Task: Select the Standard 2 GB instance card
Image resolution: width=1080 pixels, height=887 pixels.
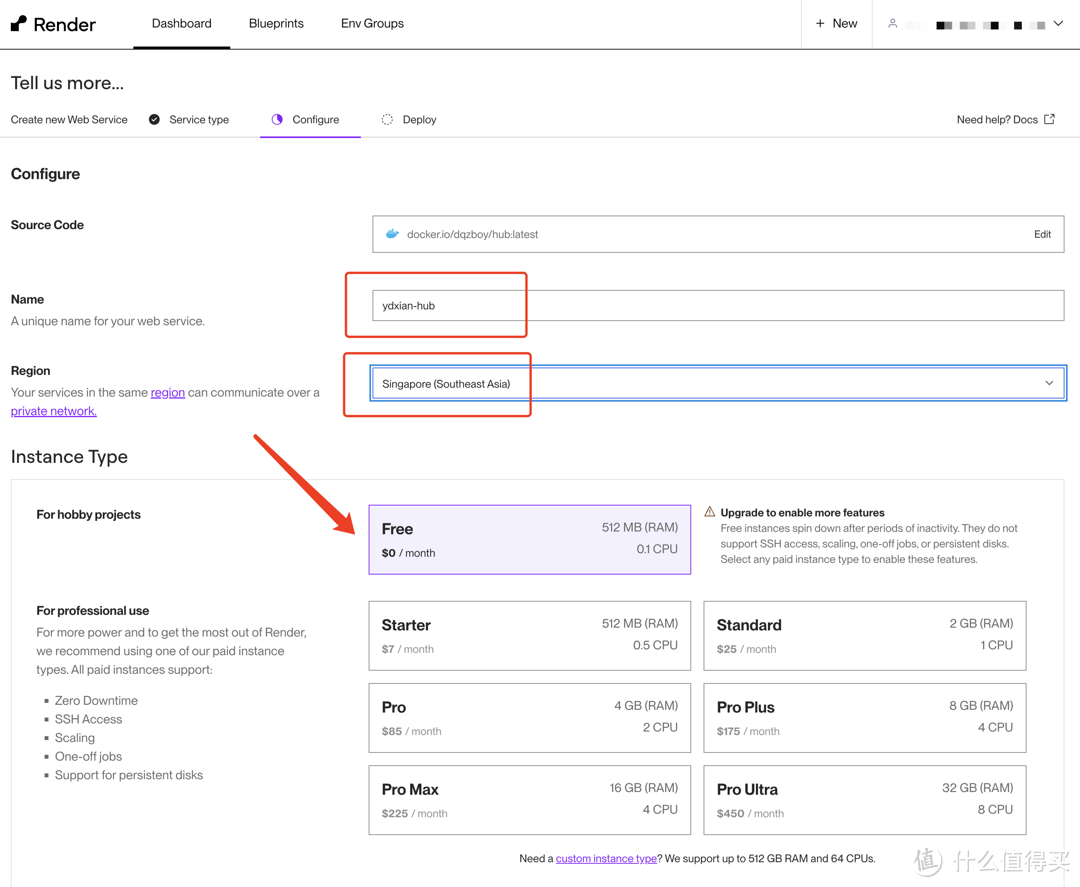Action: pyautogui.click(x=864, y=636)
